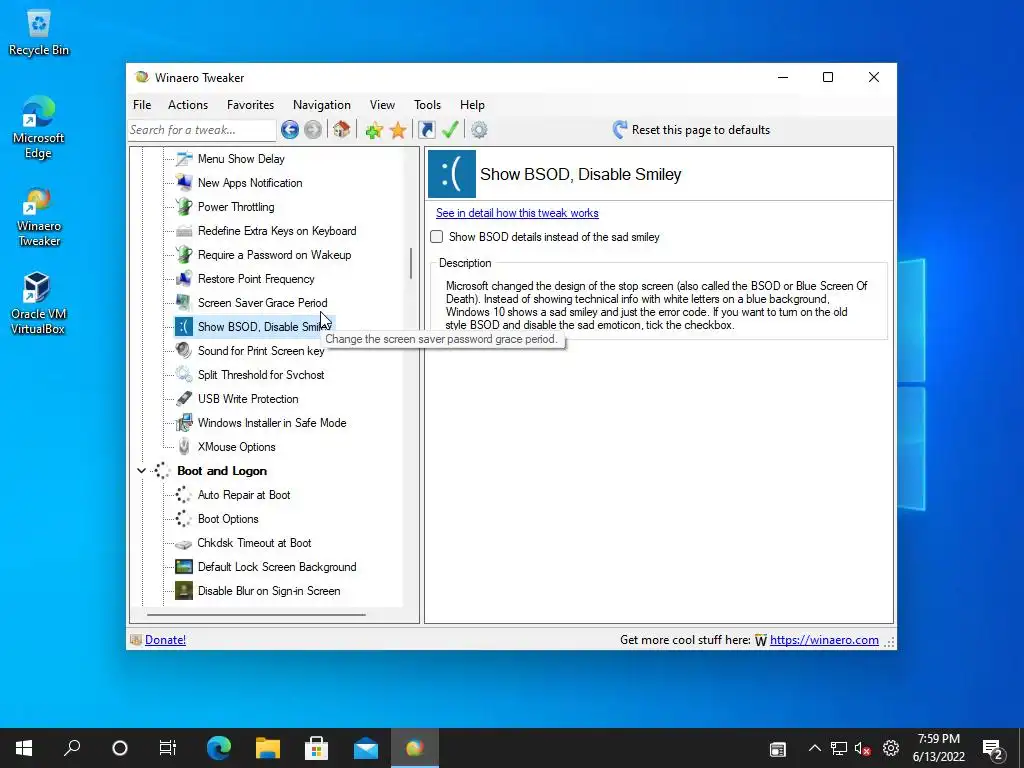
Task: Open Microsoft Store from the taskbar
Action: (x=317, y=748)
